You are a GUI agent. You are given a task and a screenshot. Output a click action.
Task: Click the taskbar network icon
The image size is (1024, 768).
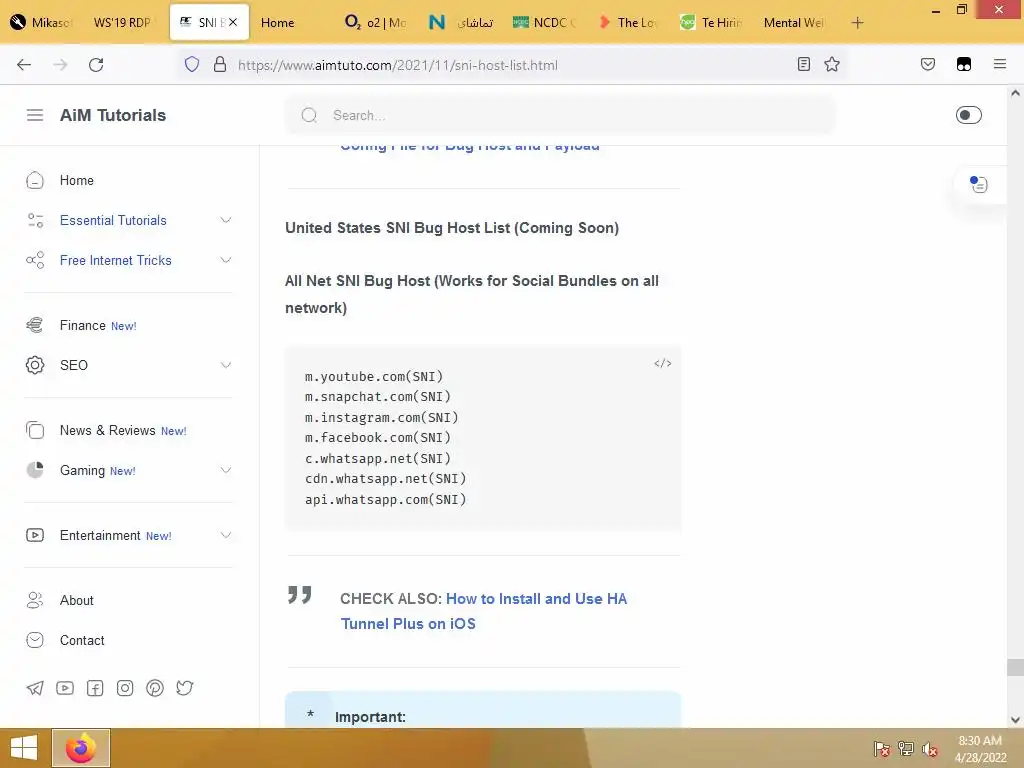[x=906, y=749]
